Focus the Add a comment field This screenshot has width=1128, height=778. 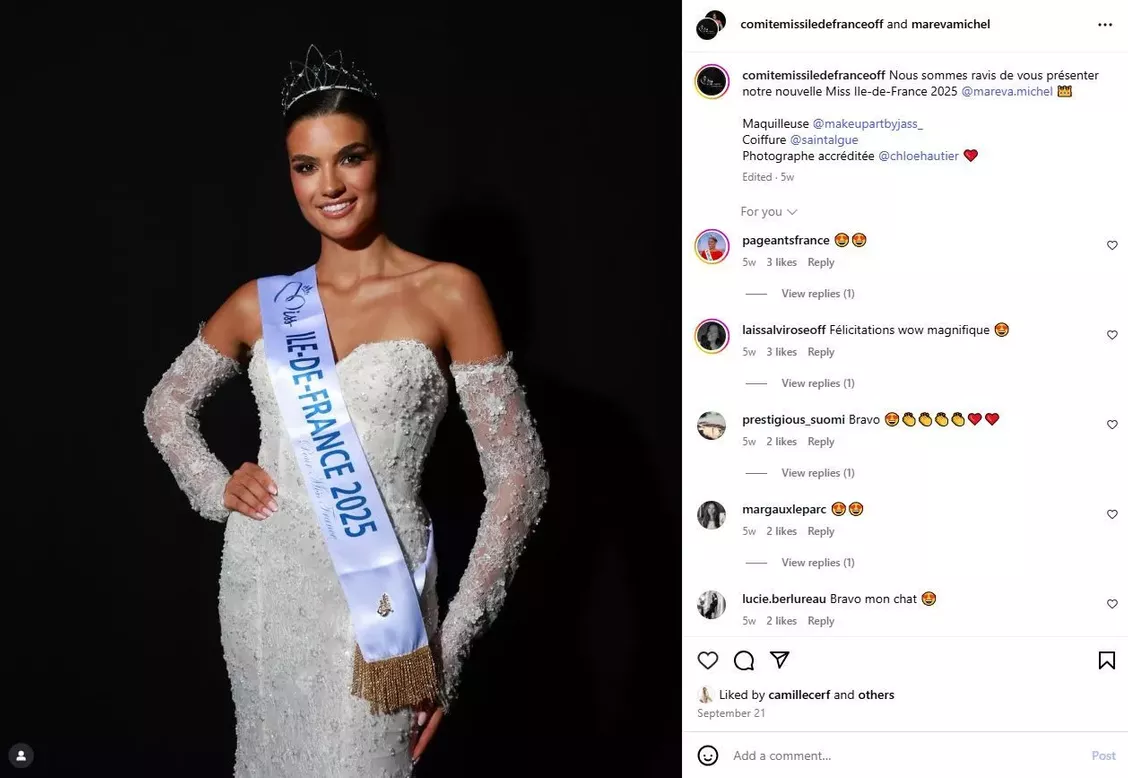click(906, 756)
